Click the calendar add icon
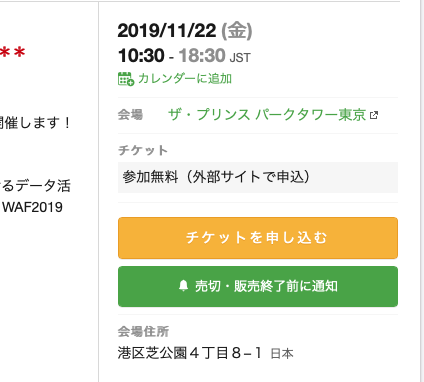This screenshot has height=382, width=424. coord(126,79)
